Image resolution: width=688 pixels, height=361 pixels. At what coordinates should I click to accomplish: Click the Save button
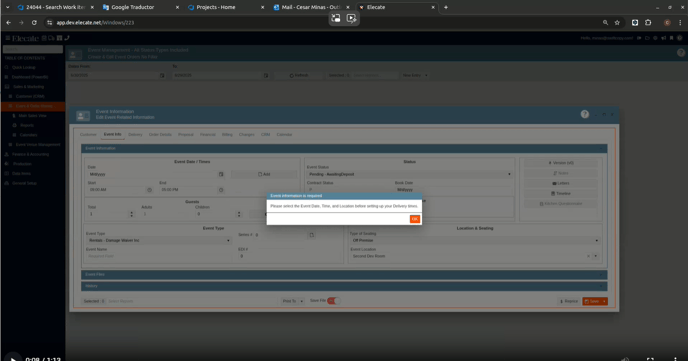click(592, 301)
